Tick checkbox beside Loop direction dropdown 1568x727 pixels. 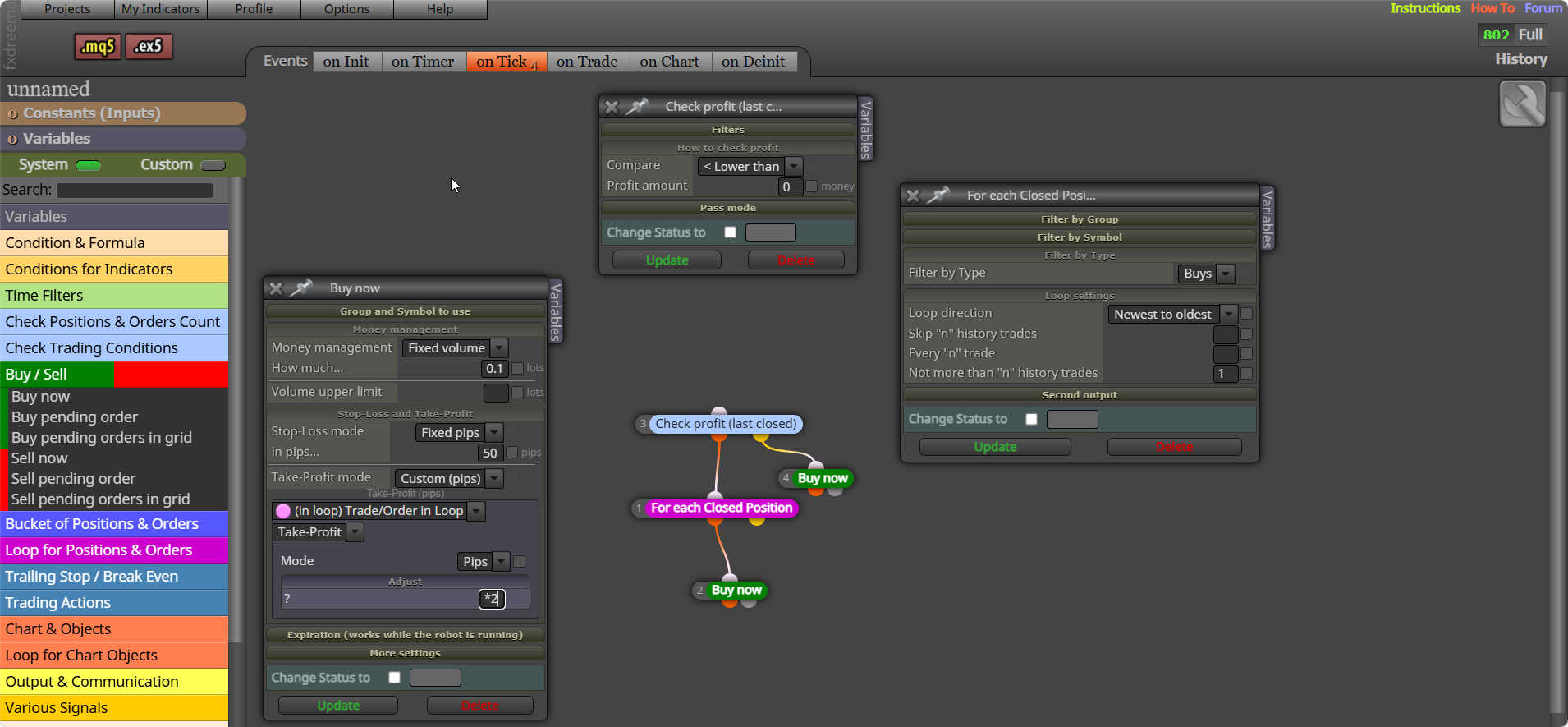pyautogui.click(x=1246, y=314)
